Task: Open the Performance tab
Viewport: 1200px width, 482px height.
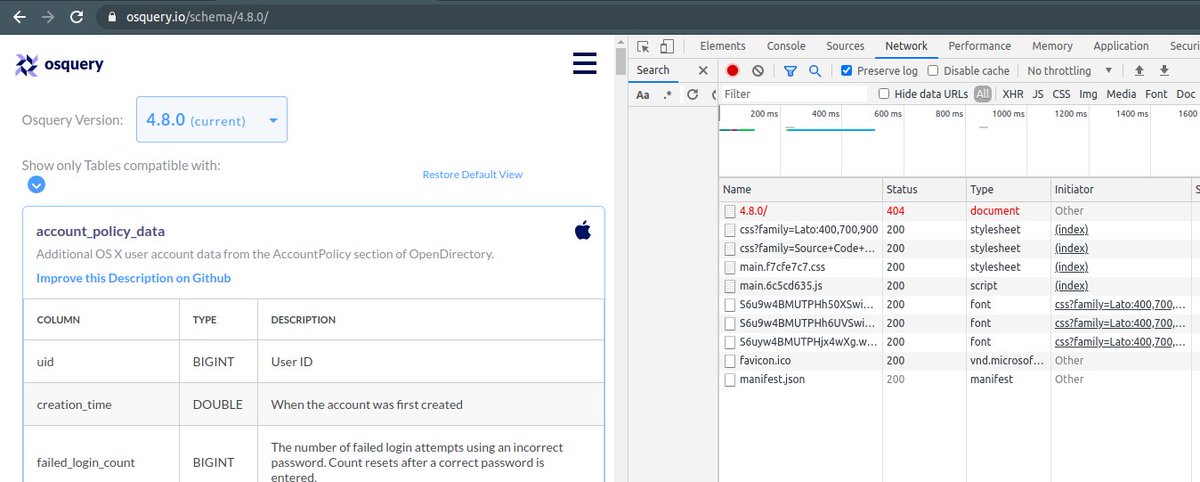Action: pyautogui.click(x=980, y=46)
